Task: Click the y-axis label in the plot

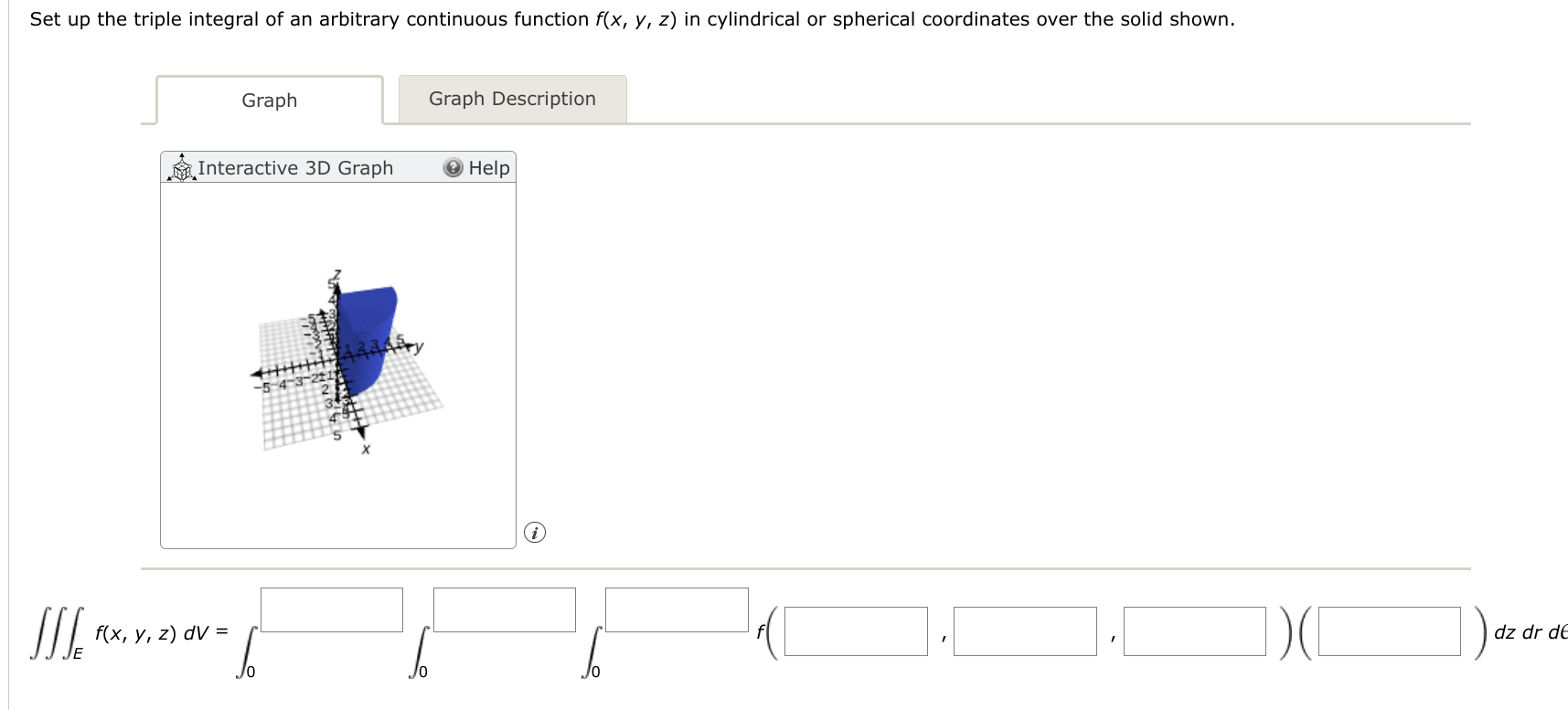Action: click(x=417, y=346)
